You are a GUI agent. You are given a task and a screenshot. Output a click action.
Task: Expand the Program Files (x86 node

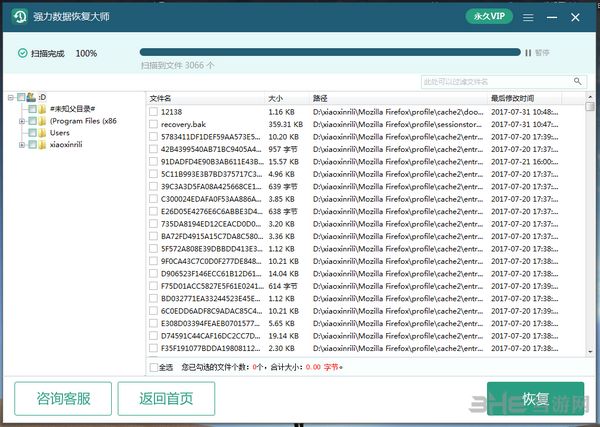(22, 121)
